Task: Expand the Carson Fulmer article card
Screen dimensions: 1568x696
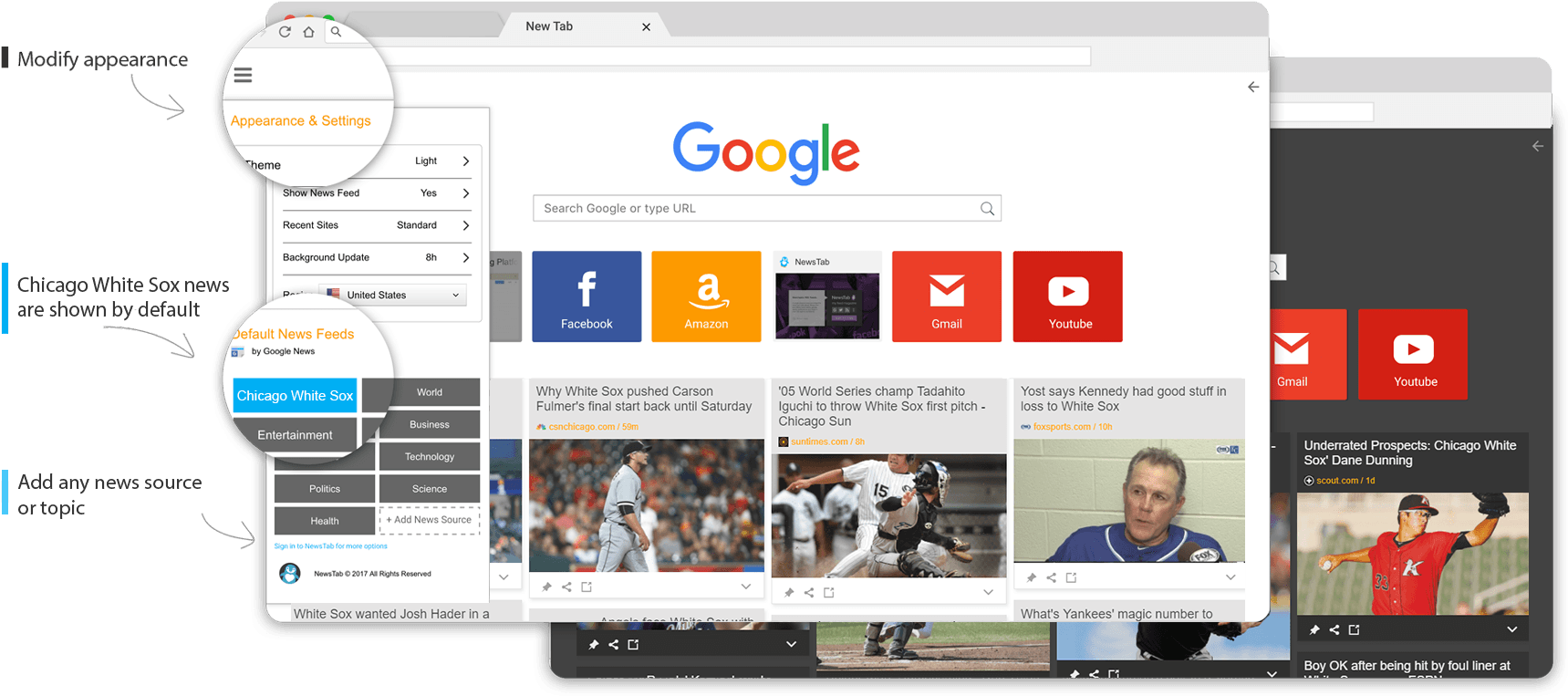Action: coord(746,587)
